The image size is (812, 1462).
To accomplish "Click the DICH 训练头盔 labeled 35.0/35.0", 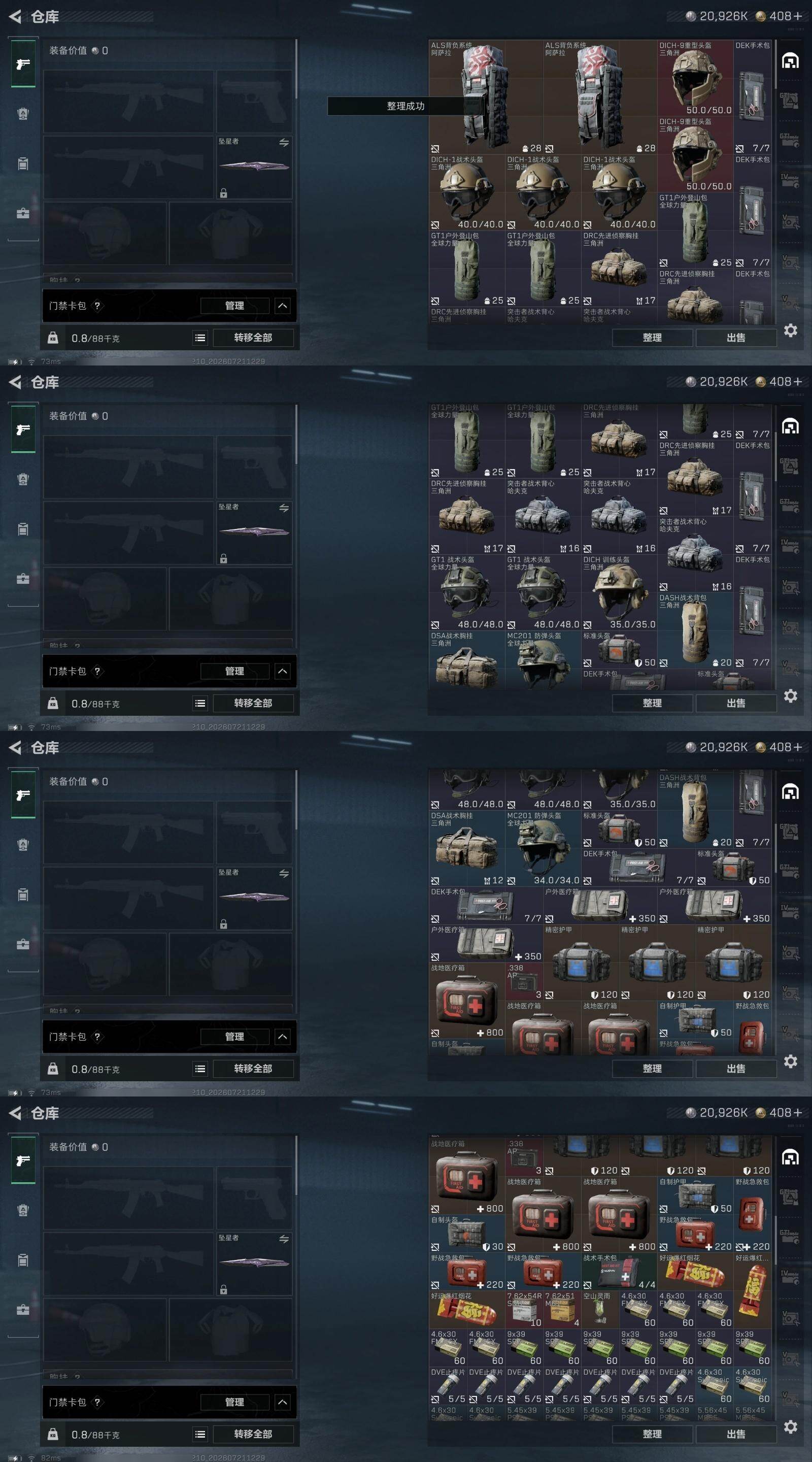I will 619,592.
